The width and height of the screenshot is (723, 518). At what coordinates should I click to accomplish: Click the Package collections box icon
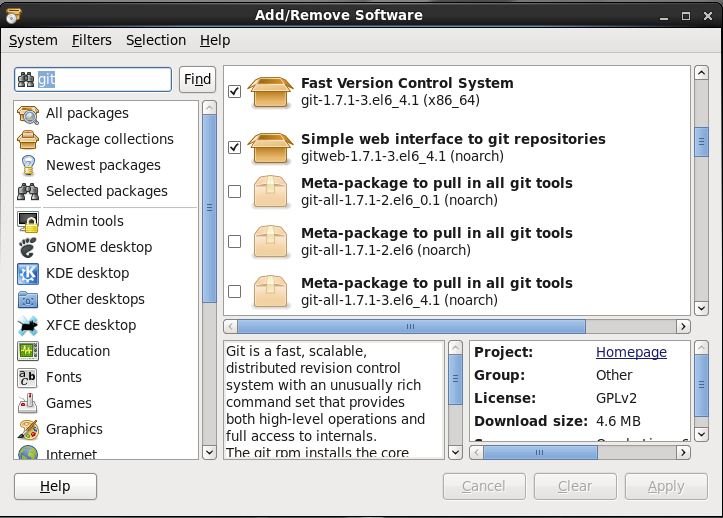tap(28, 139)
